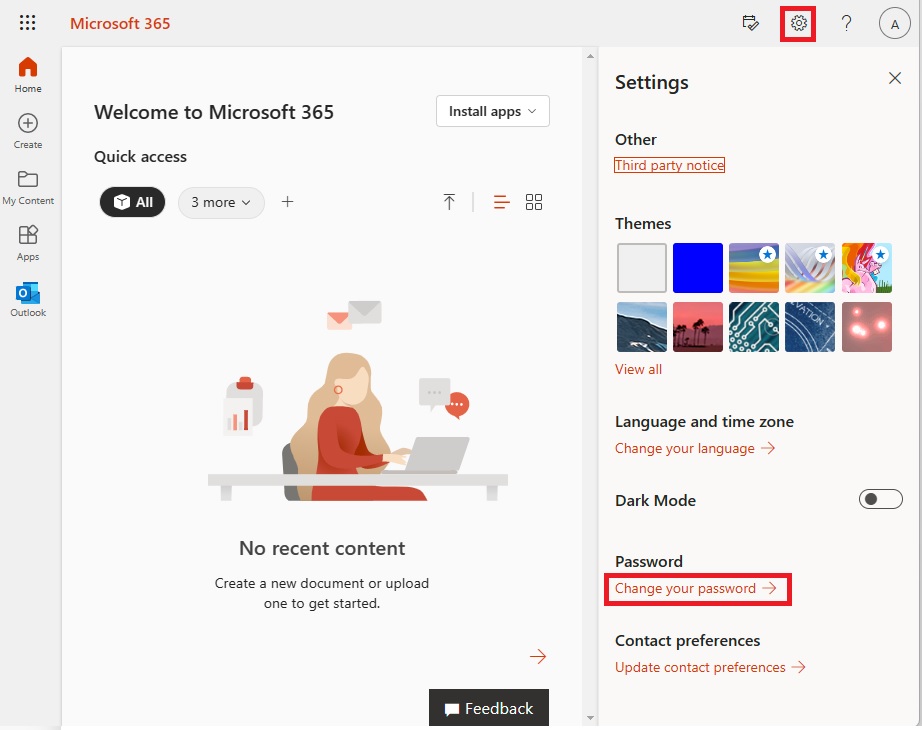Choose the pink bokeh lights theme
922x730 pixels.
(867, 327)
